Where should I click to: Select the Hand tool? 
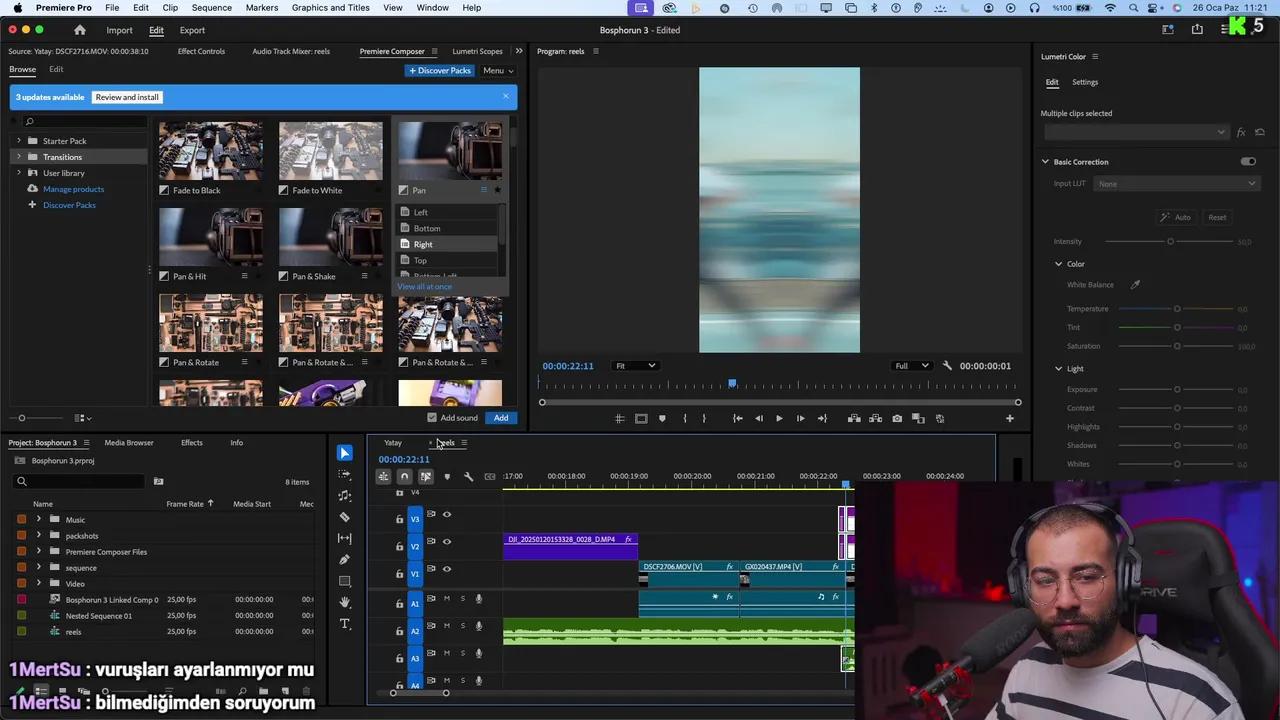(x=345, y=602)
